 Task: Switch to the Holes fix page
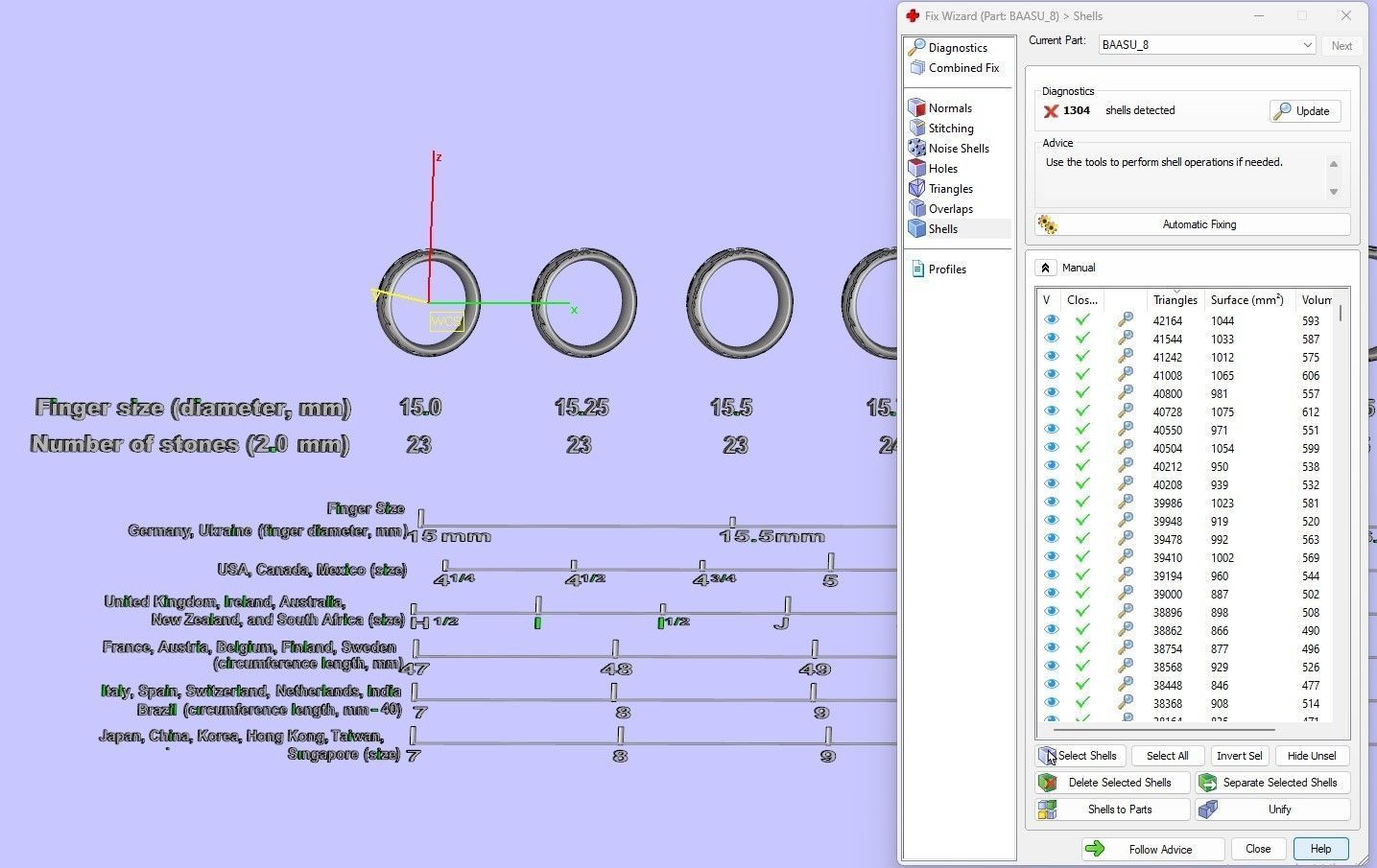(x=943, y=169)
